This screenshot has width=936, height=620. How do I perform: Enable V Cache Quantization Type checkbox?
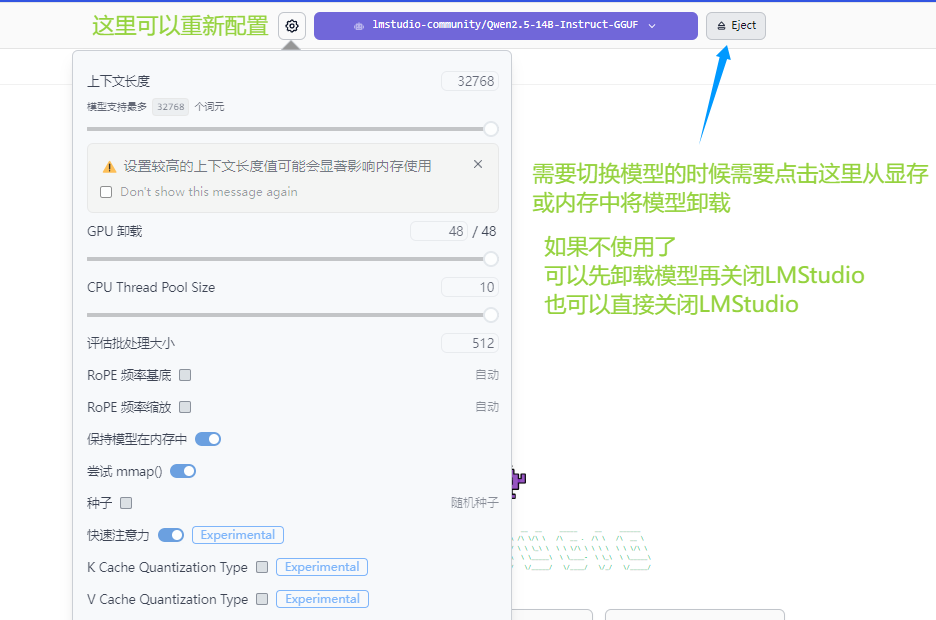[x=262, y=599]
